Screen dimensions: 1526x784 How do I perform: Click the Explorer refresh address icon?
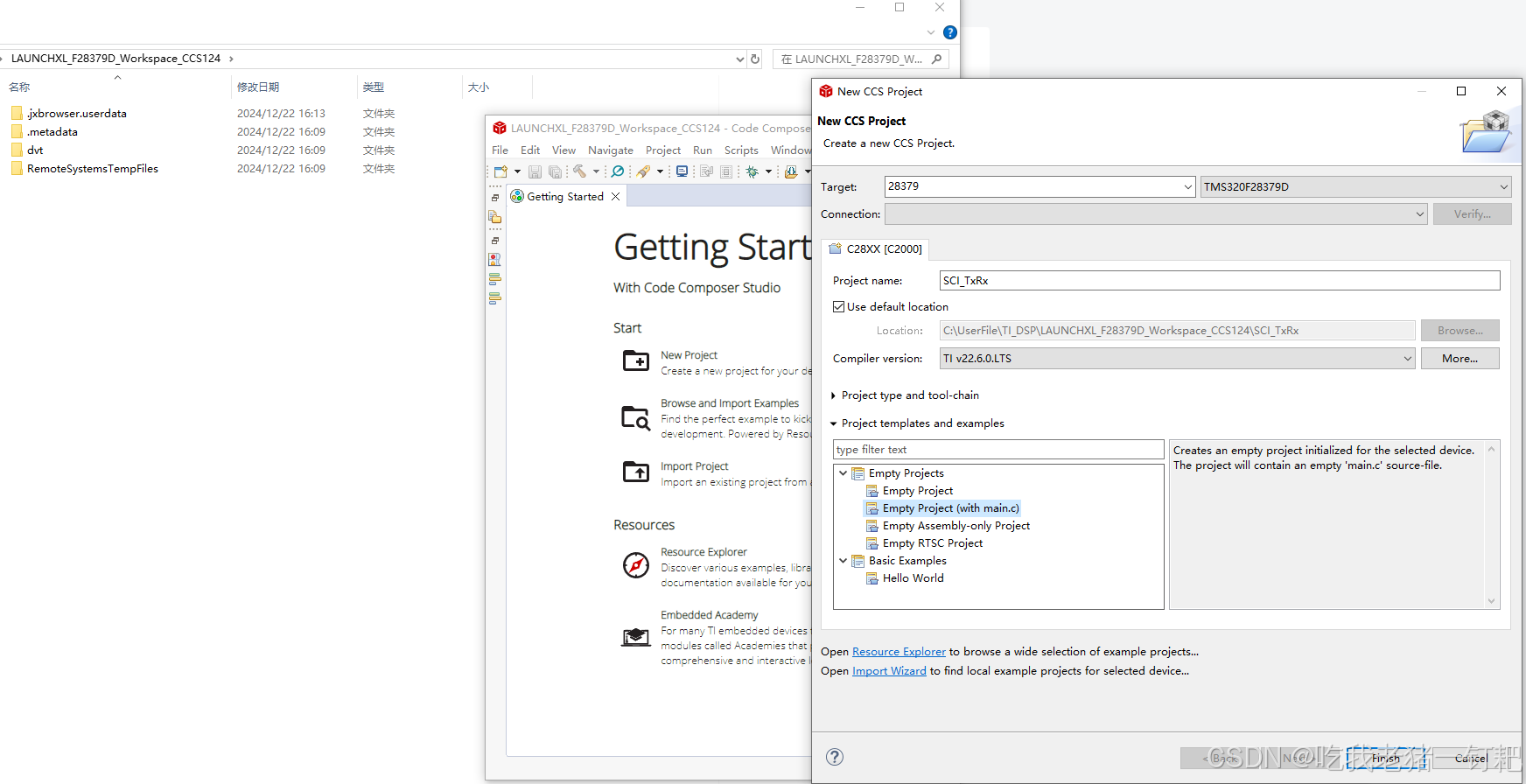coord(755,59)
